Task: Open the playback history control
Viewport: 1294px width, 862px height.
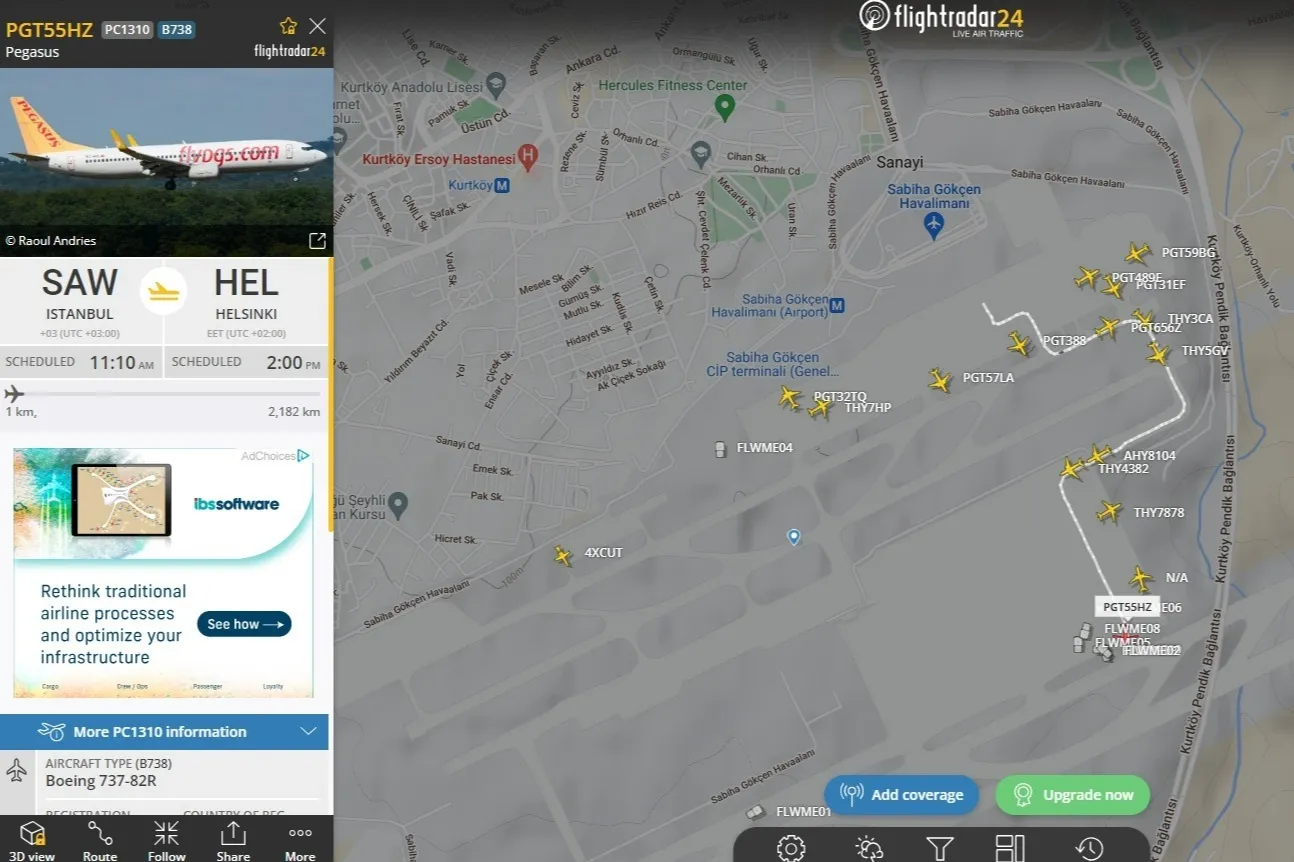Action: point(1089,848)
